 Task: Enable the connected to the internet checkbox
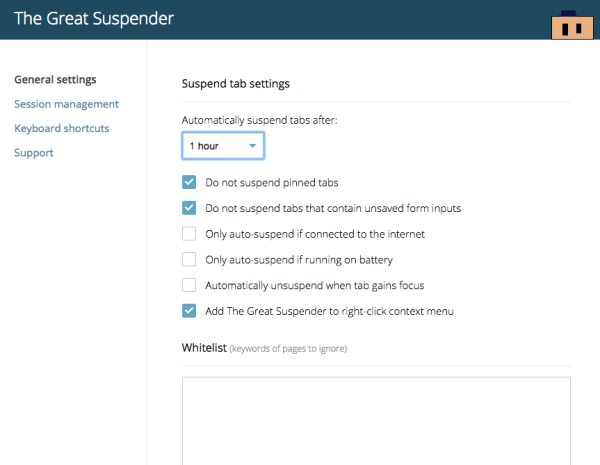pyautogui.click(x=189, y=234)
